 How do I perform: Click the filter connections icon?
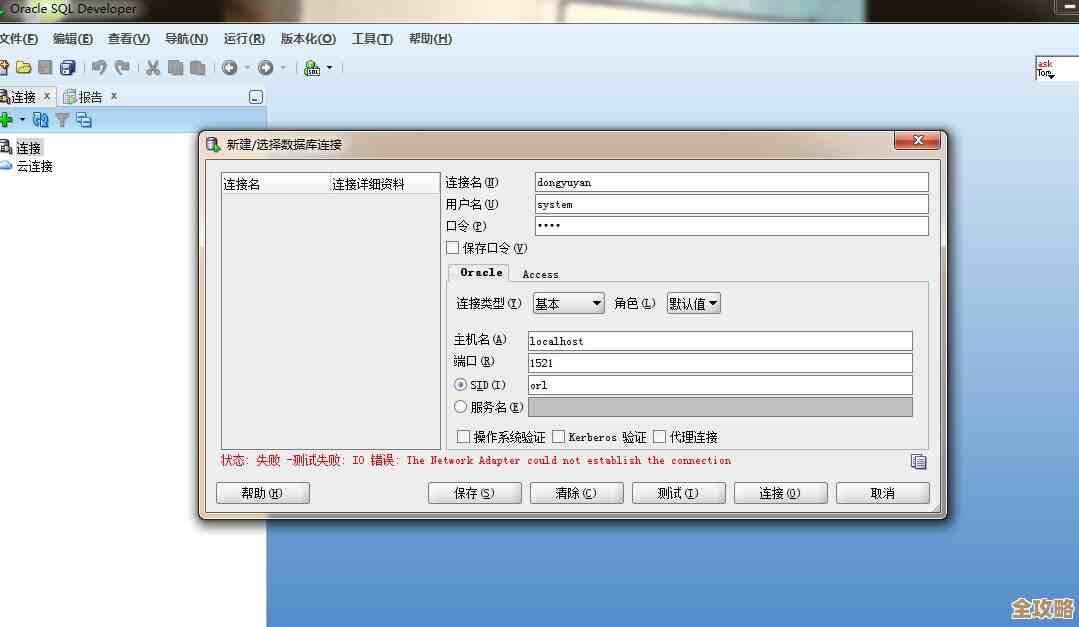point(62,119)
